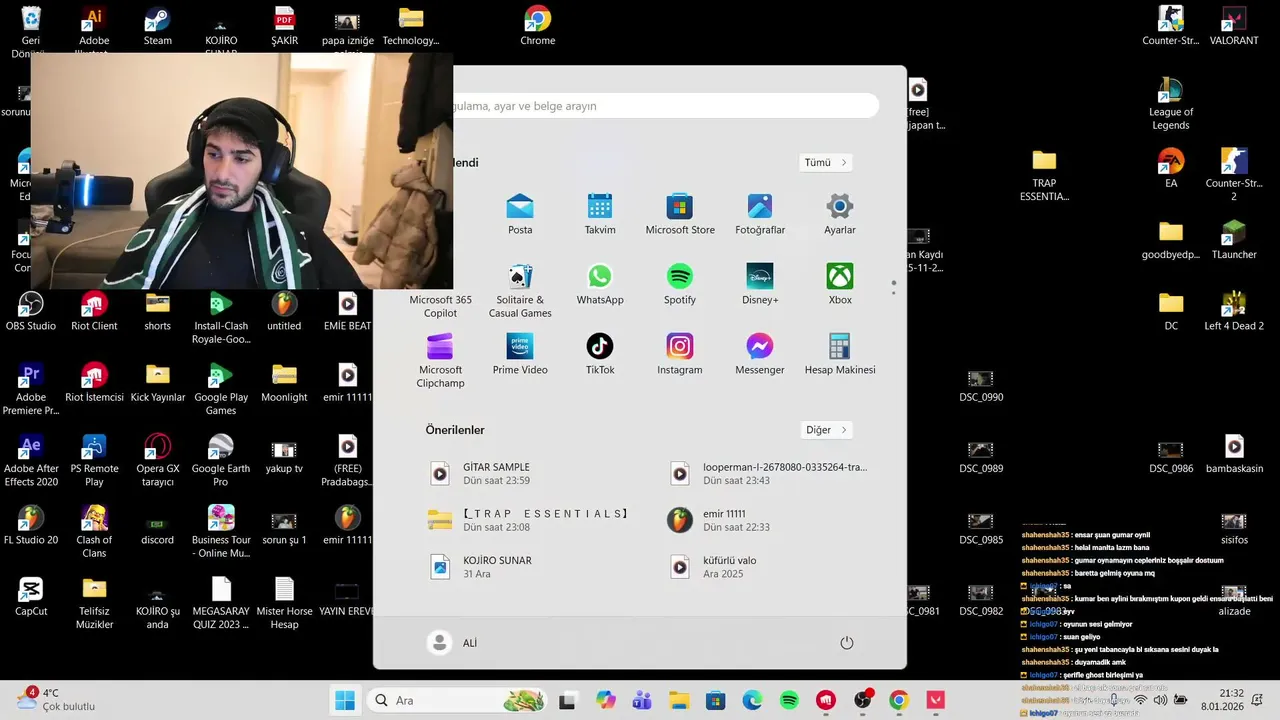Open weather widget showing 4°C
Viewport: 1280px width, 720px height.
[57, 700]
